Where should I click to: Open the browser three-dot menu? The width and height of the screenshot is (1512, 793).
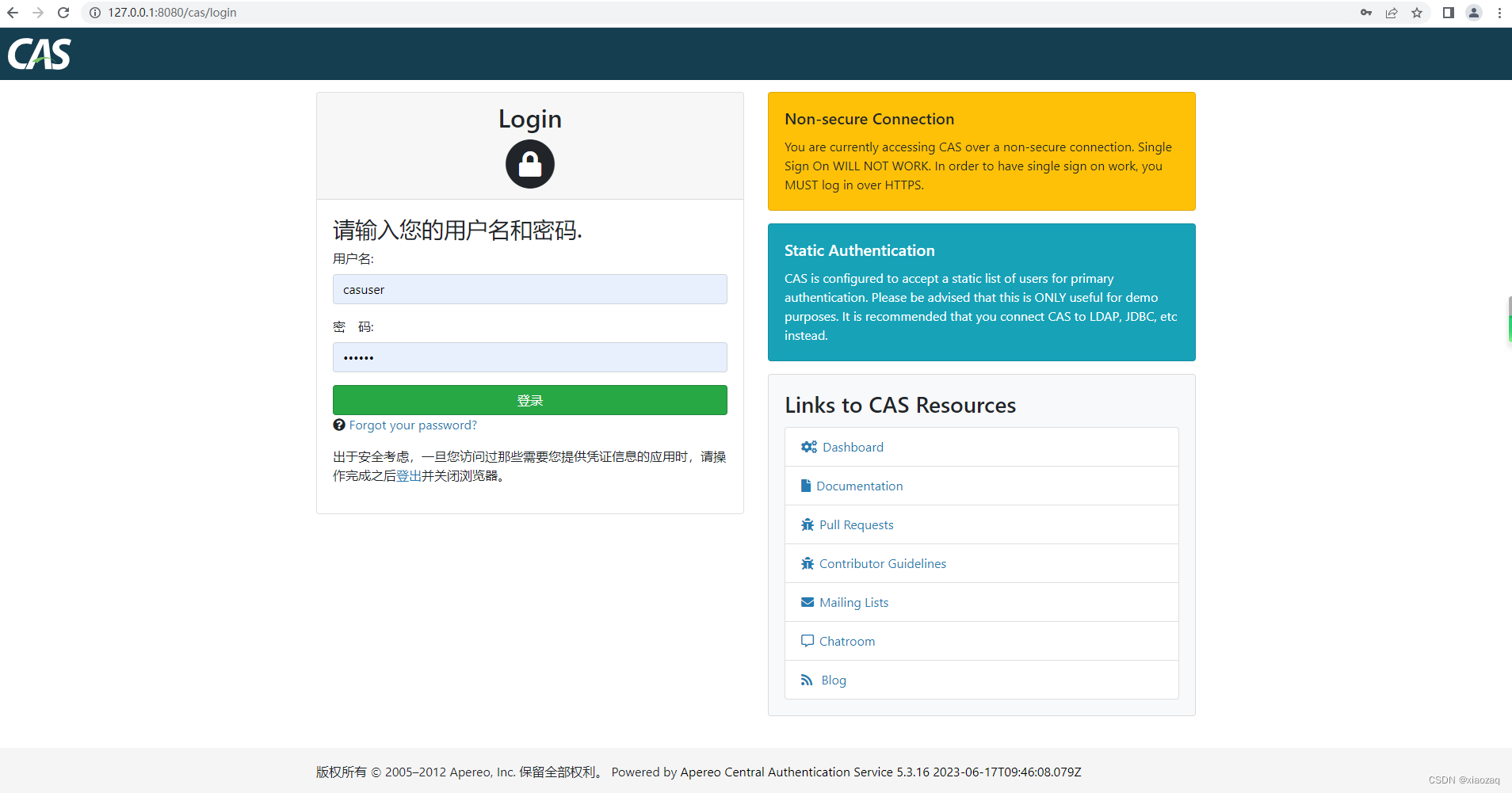pyautogui.click(x=1500, y=13)
